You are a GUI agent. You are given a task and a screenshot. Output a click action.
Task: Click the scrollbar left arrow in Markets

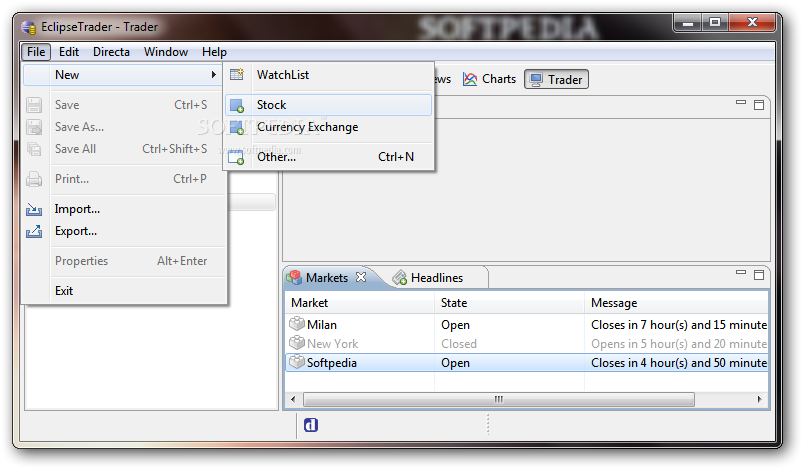click(293, 399)
